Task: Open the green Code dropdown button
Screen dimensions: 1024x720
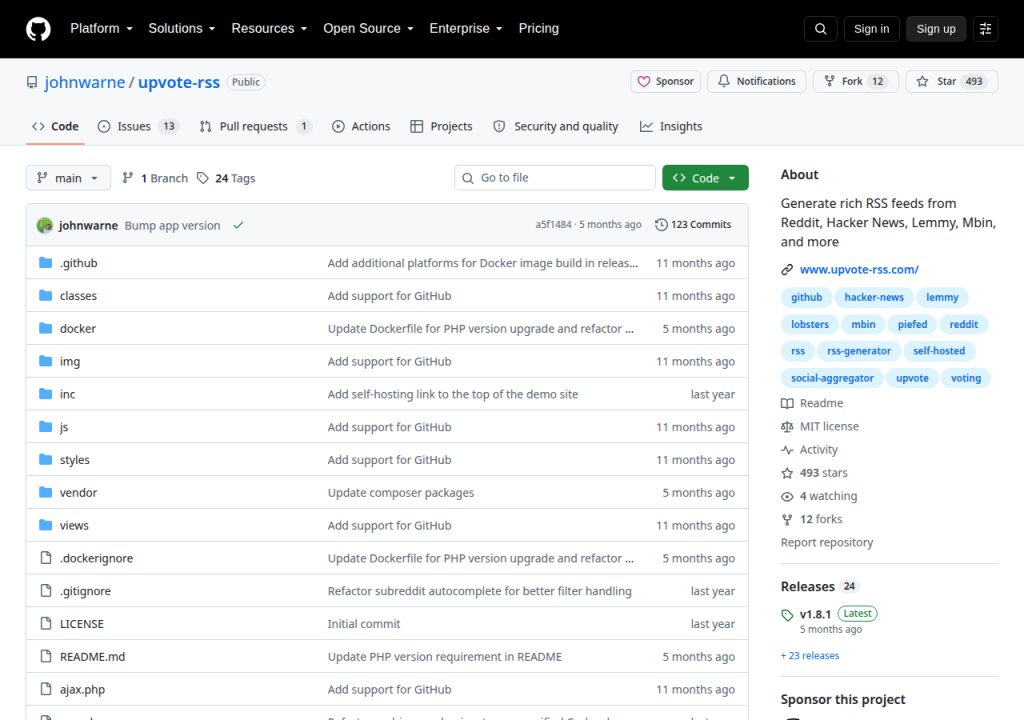Action: (705, 178)
